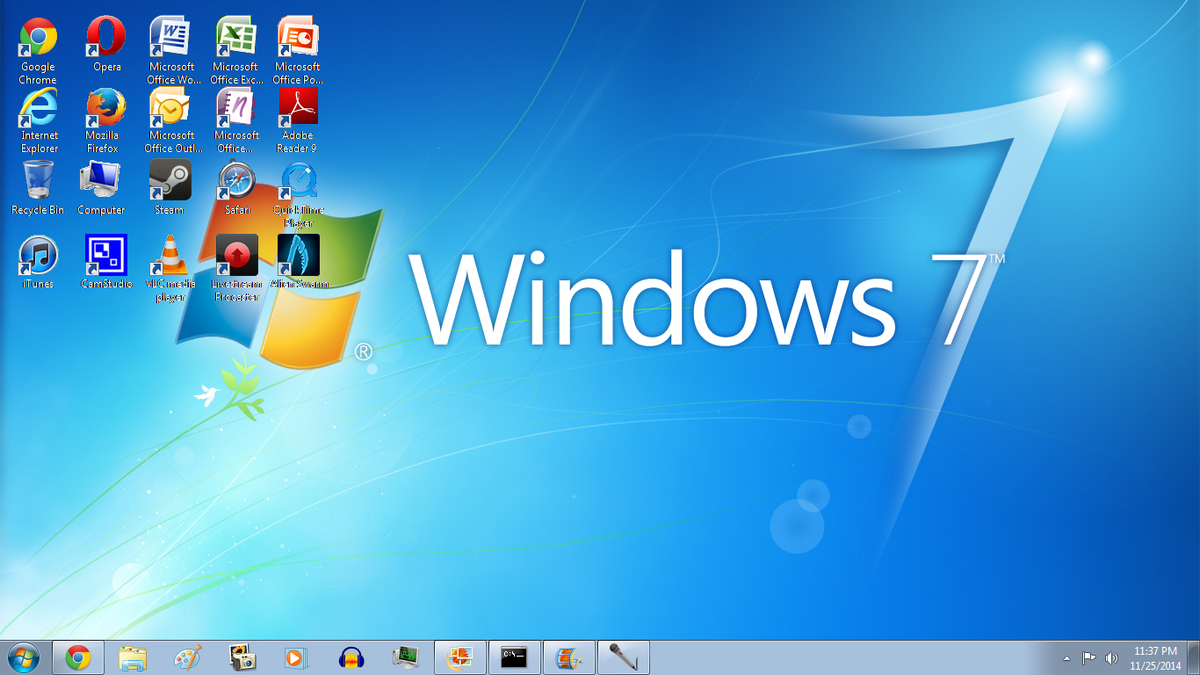Switch to the microphone app in taskbar

623,657
